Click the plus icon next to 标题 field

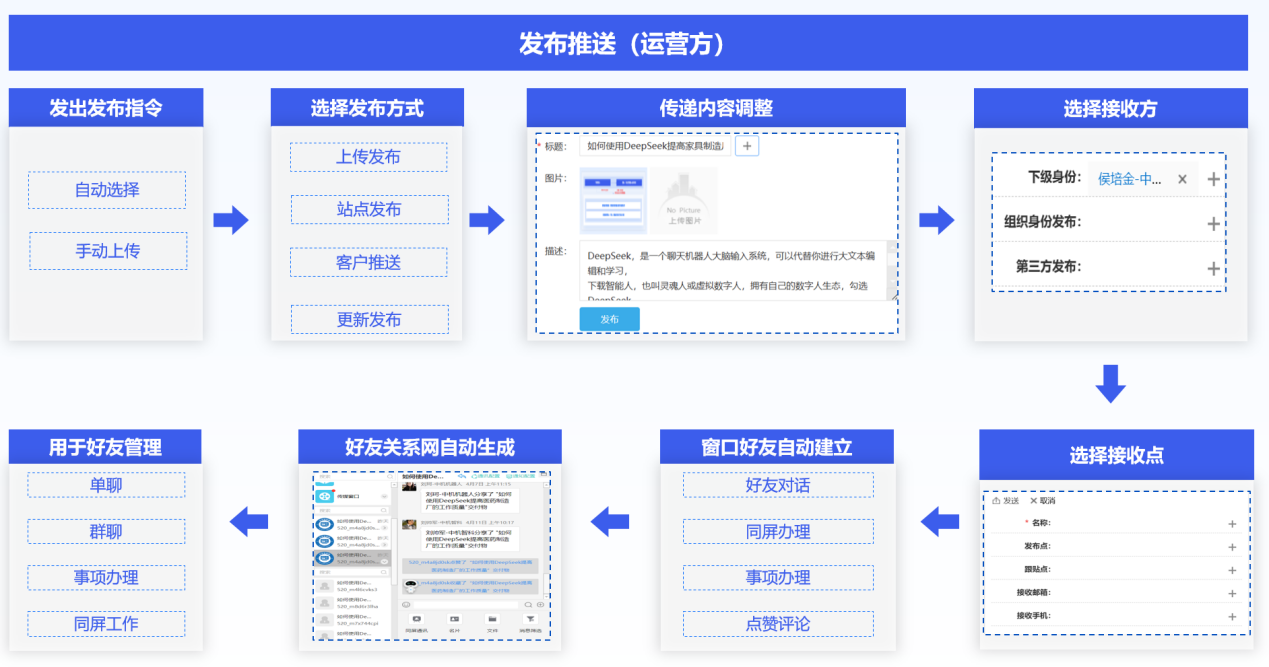pyautogui.click(x=748, y=146)
